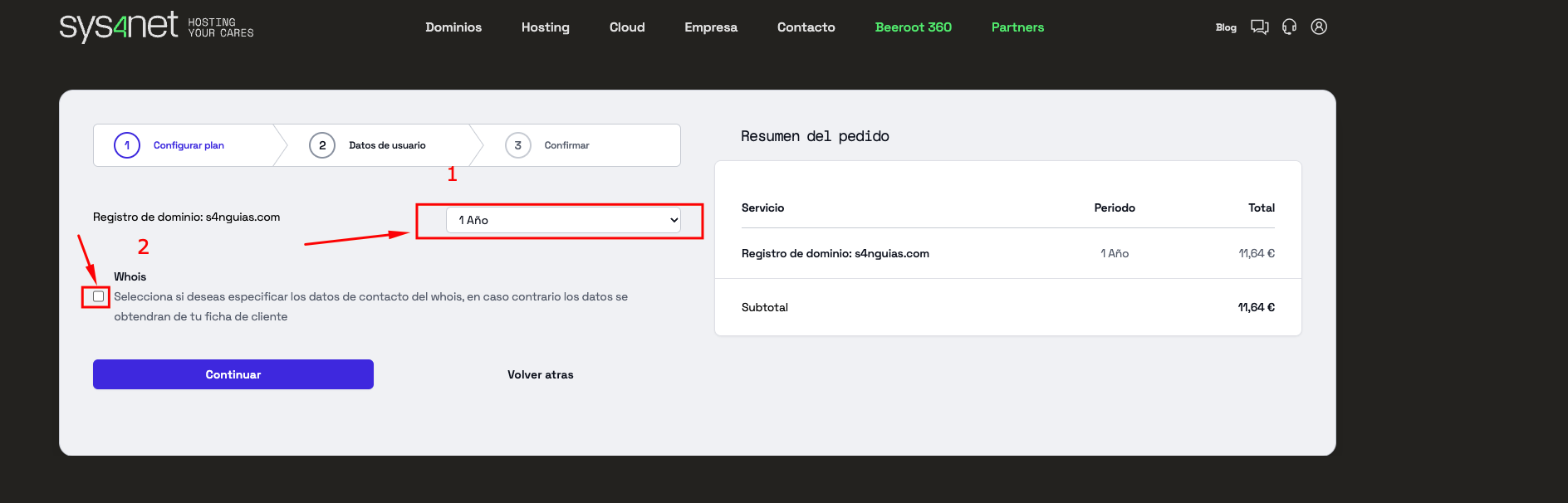Open the user account icon
This screenshot has width=1568, height=503.
click(1319, 27)
